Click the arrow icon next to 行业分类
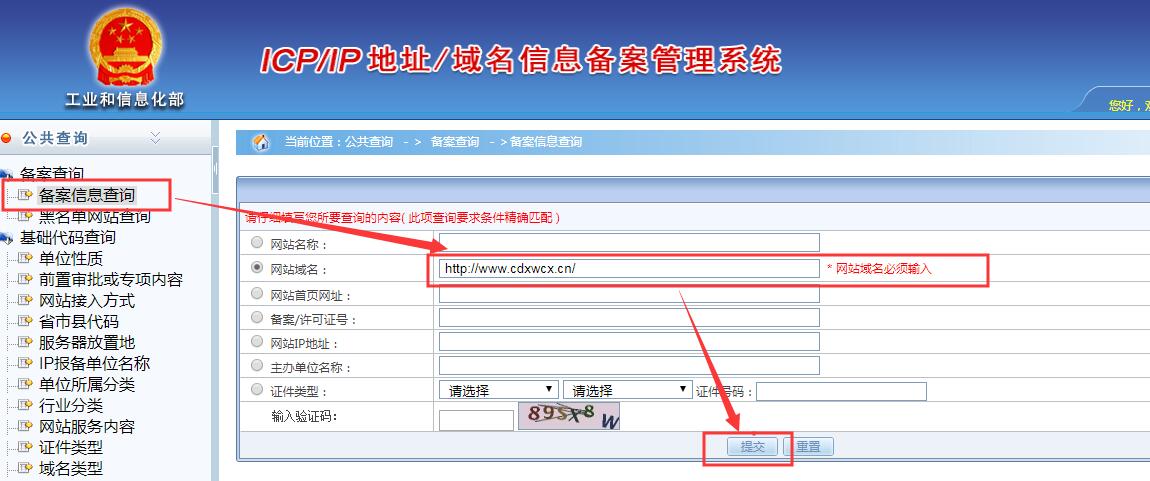Image resolution: width=1150 pixels, height=481 pixels. coord(26,405)
